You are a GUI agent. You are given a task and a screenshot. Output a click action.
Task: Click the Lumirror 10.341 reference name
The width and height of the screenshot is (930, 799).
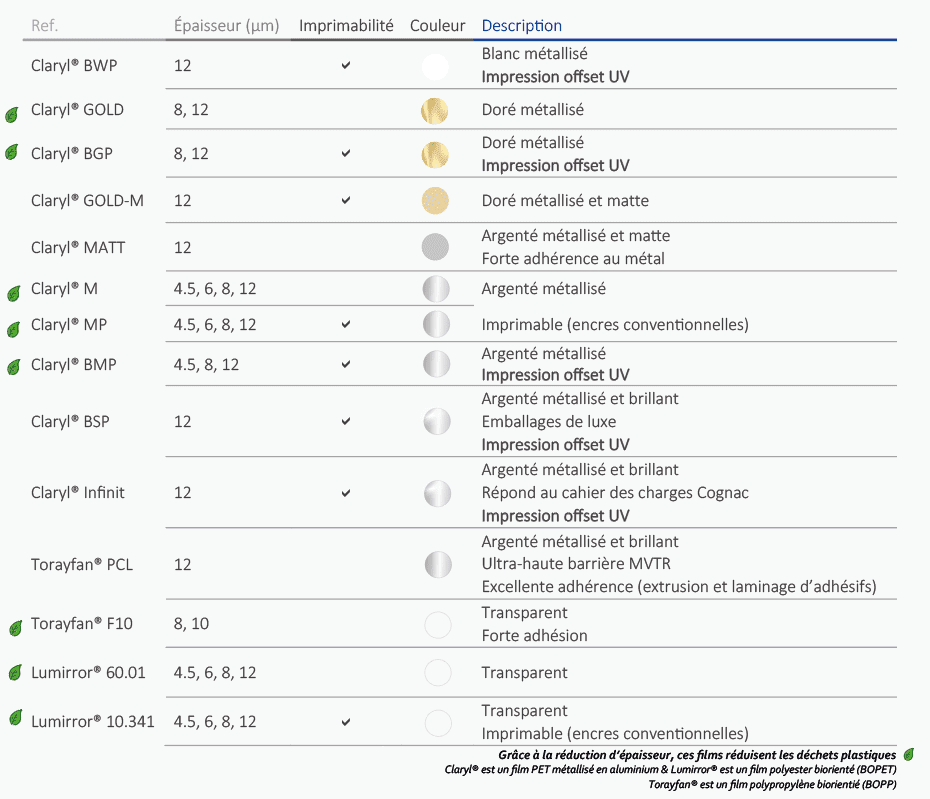pyautogui.click(x=93, y=721)
